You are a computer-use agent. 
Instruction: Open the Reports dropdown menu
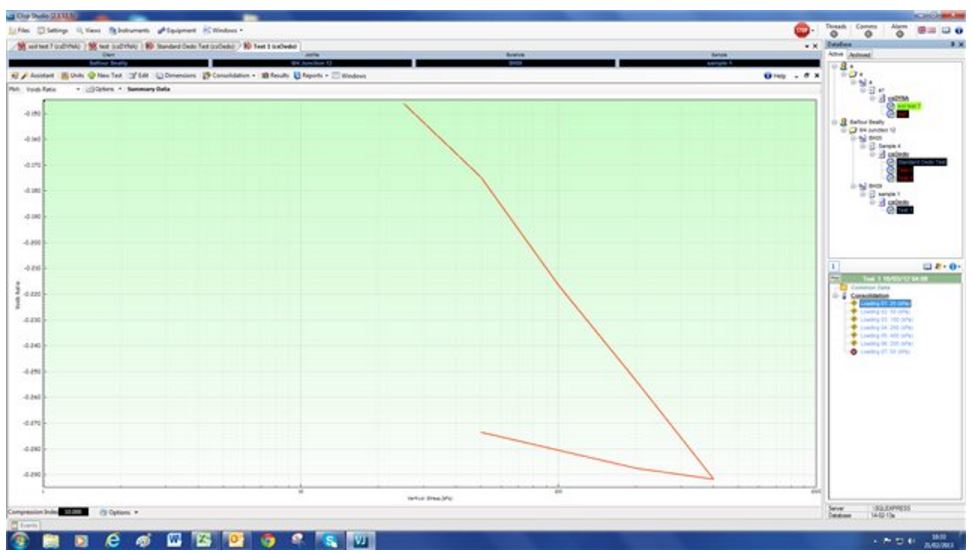(311, 76)
